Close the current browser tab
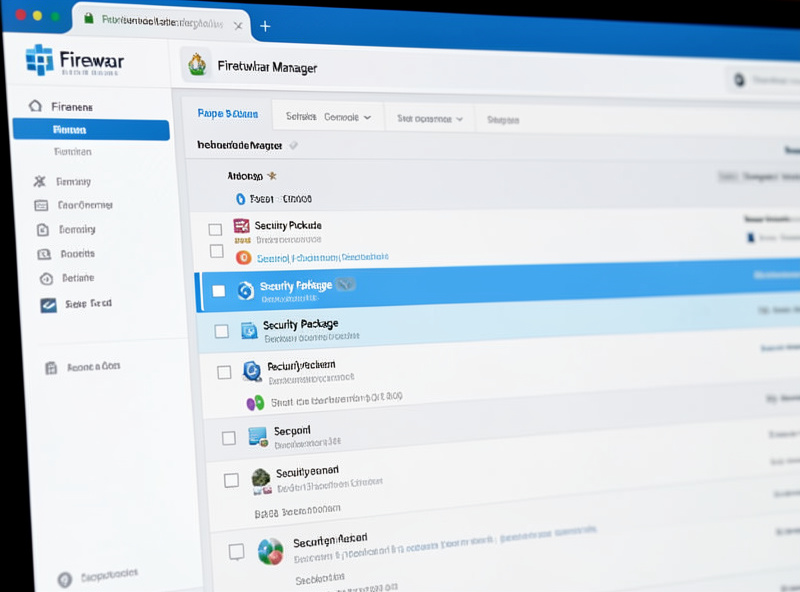 point(238,26)
